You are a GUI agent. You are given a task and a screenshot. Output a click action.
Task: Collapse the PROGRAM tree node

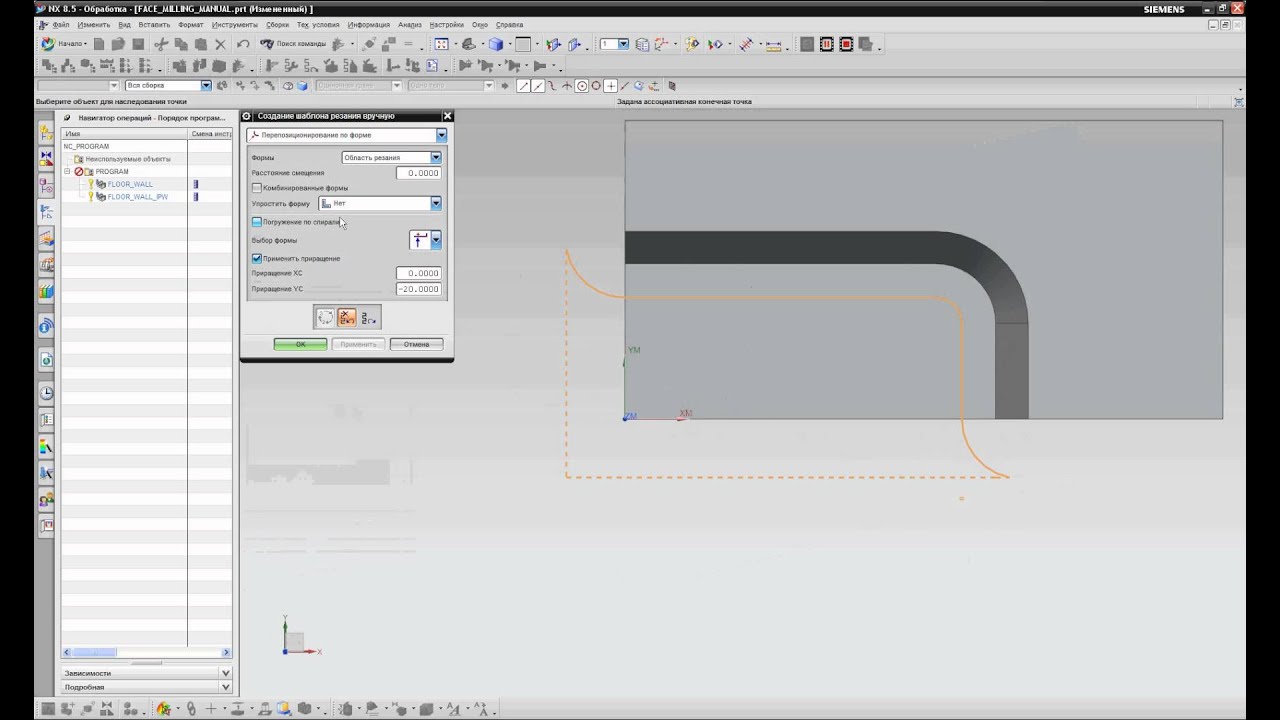[x=68, y=172]
